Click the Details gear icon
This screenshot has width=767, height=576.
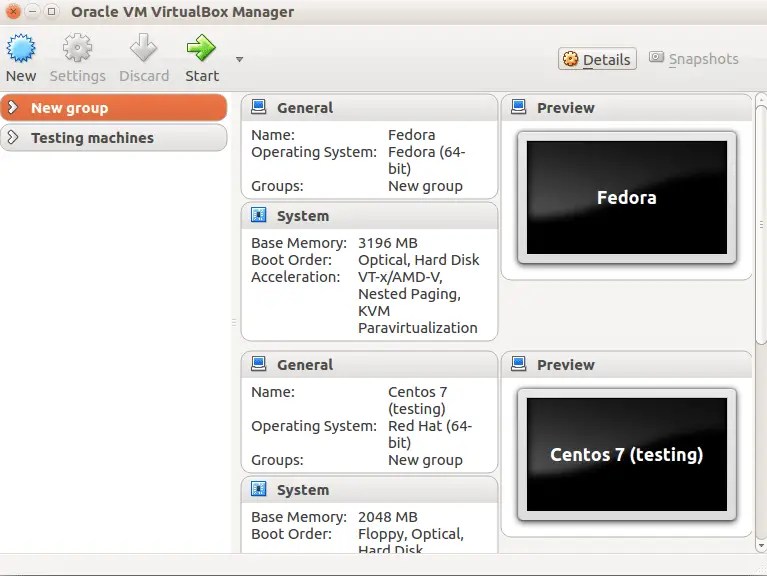click(x=570, y=59)
